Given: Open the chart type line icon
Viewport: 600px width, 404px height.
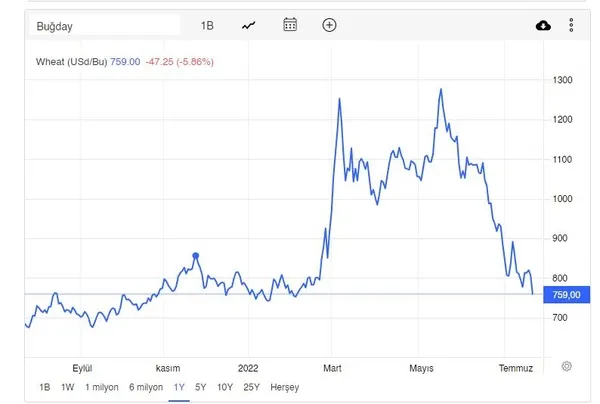Looking at the screenshot, I should click(x=249, y=25).
